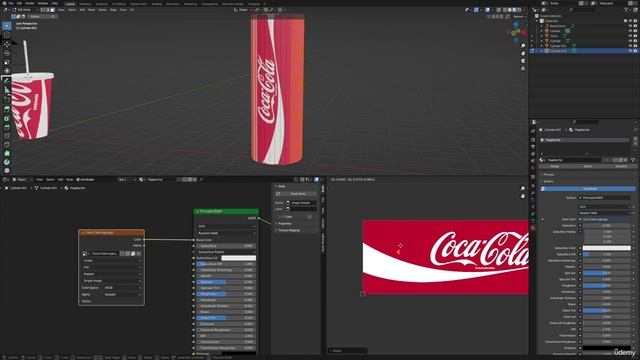Choose the Measure ruler tool
Screen dimensions: 640x360
tap(7, 90)
